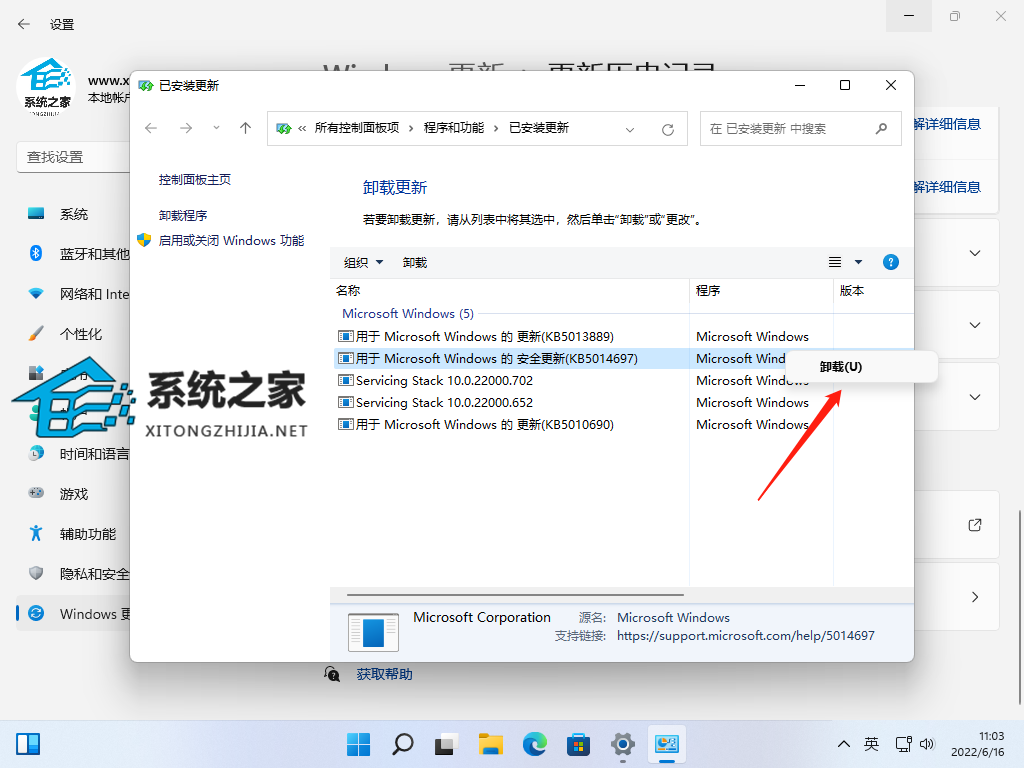Expand the address bar history dropdown
The height and width of the screenshot is (768, 1024).
pyautogui.click(x=630, y=129)
